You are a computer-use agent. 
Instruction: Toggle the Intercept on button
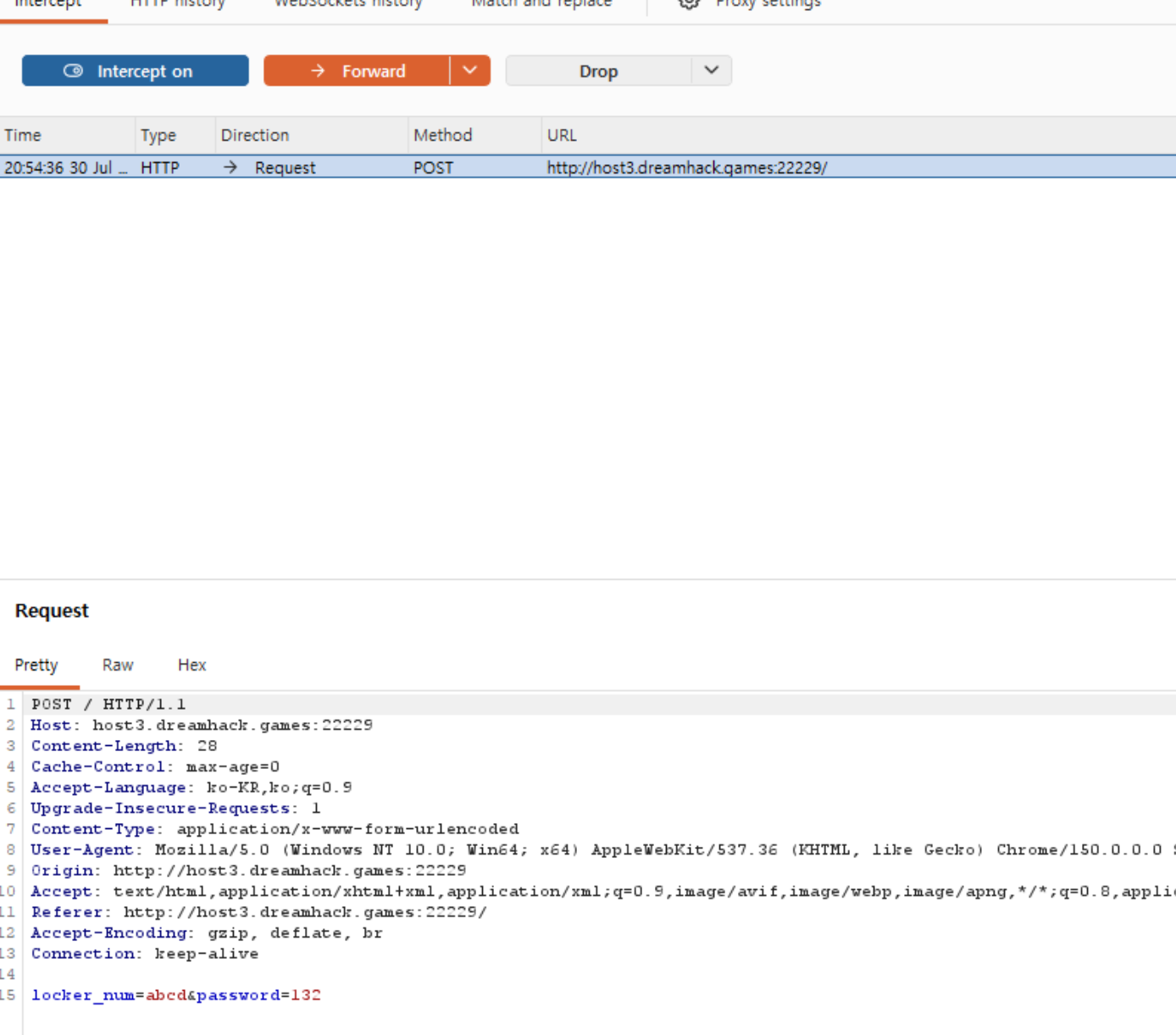pos(136,71)
